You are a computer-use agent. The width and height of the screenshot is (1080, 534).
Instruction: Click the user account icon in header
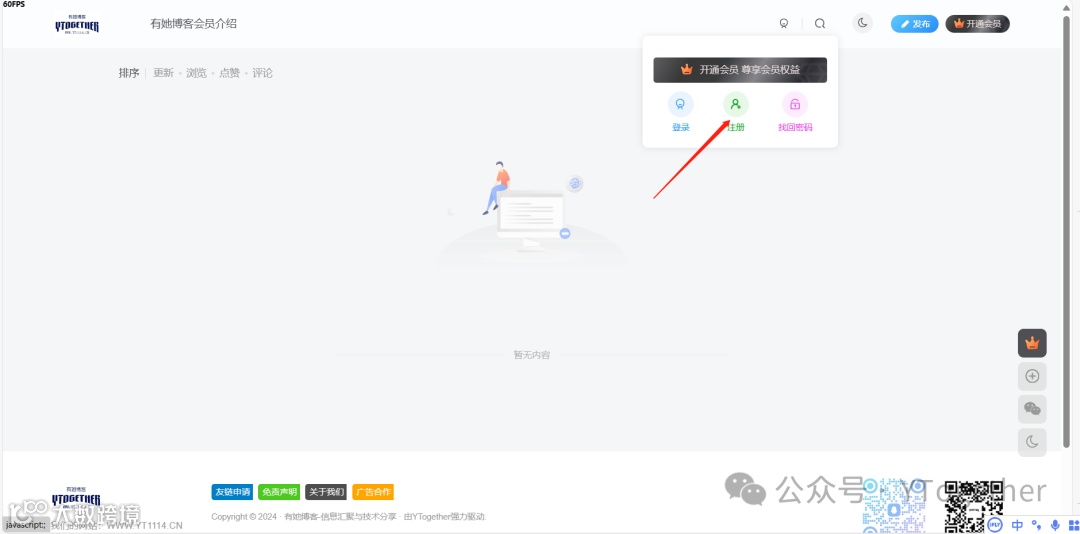point(783,23)
